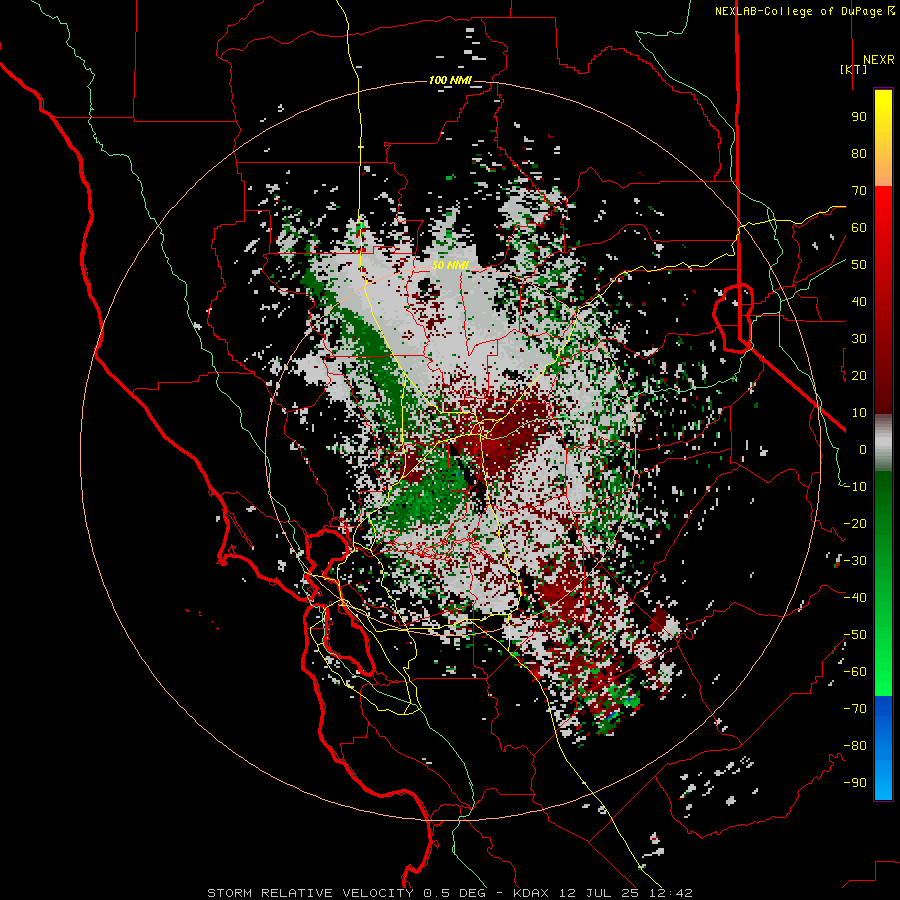
Task: Click the NEXR label above the color scale
Action: (878, 60)
